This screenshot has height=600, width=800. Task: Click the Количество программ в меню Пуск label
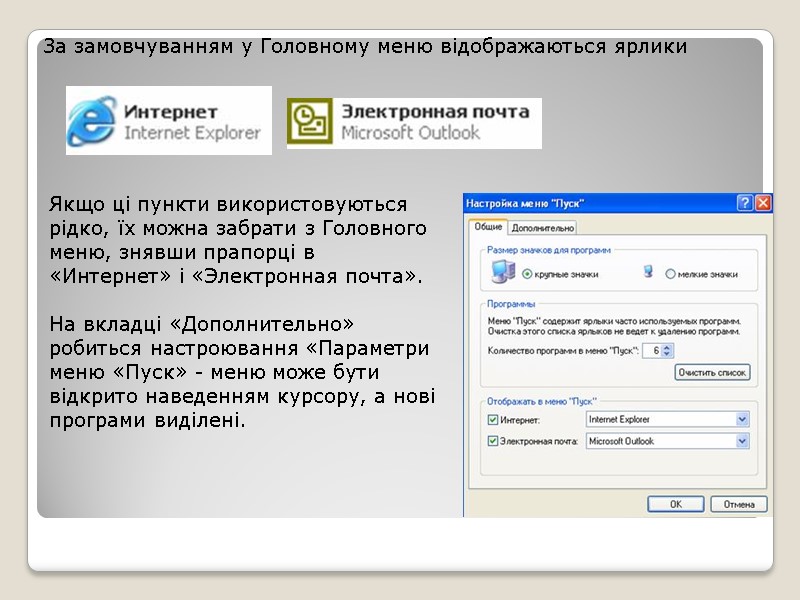pos(563,351)
